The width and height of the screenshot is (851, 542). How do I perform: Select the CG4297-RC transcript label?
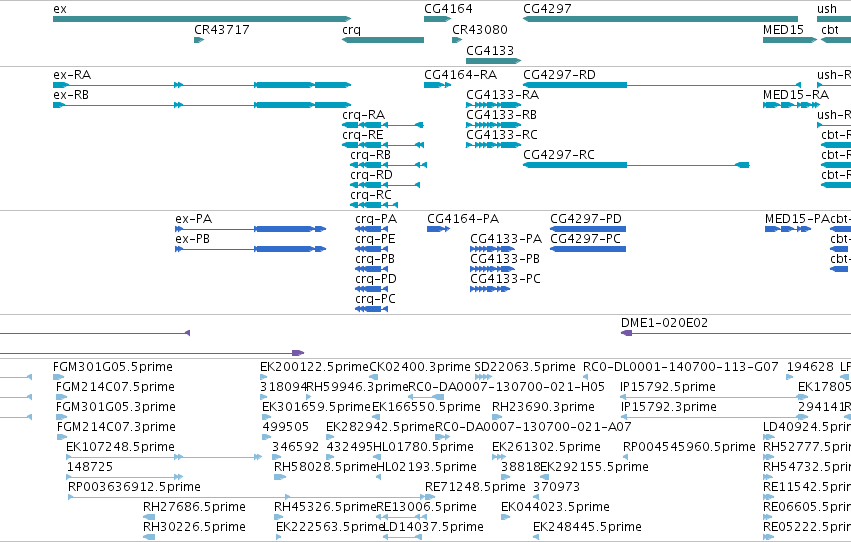point(559,155)
